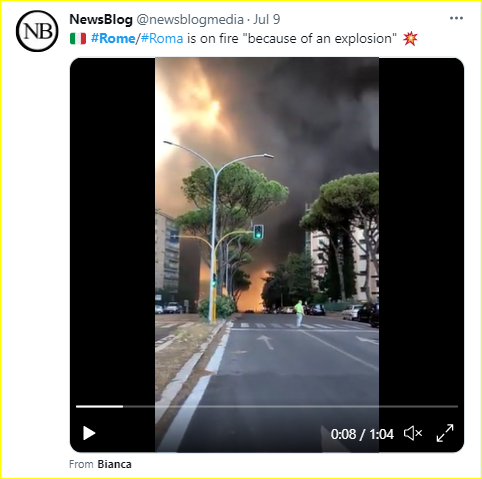Open the Jul 9 tweet timestamp
Viewport: 482px width, 479px height.
tap(267, 19)
